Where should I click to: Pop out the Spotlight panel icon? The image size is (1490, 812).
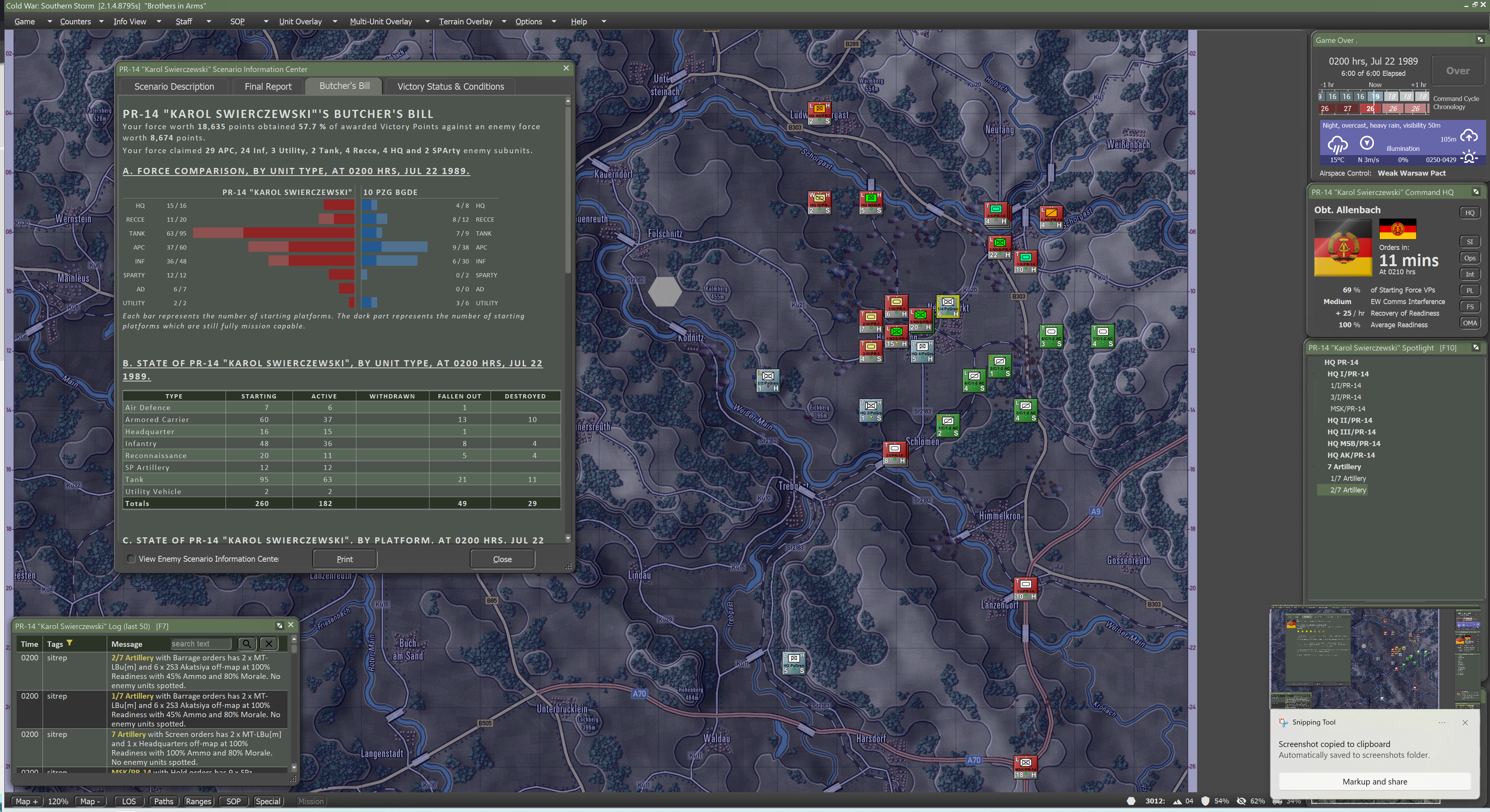pos(1476,348)
